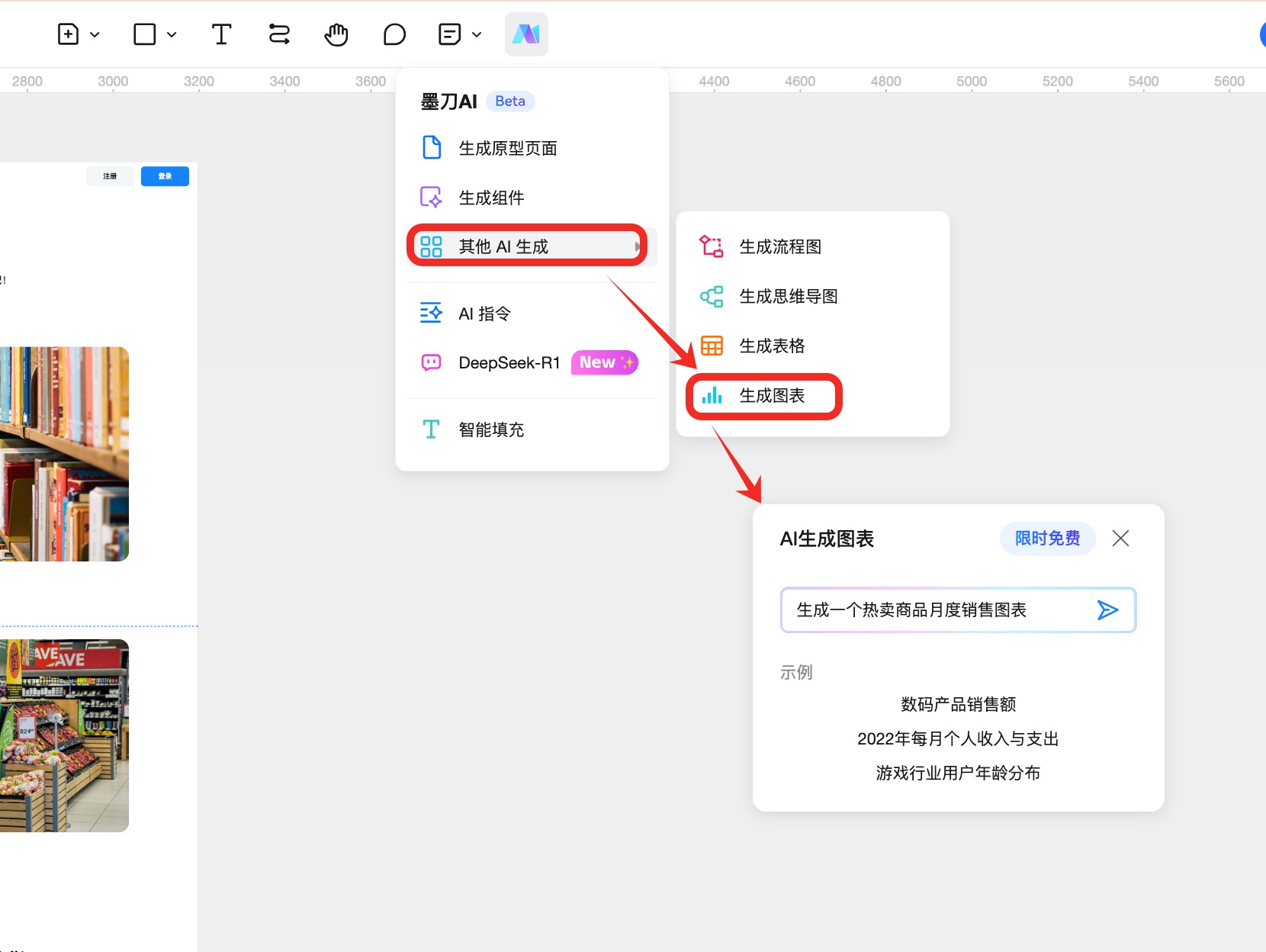This screenshot has height=952, width=1266.
Task: Select the insert page plus tool
Action: (68, 34)
